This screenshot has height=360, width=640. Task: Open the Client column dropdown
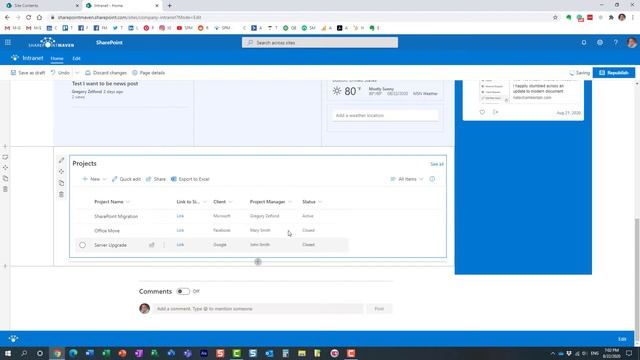click(x=231, y=202)
